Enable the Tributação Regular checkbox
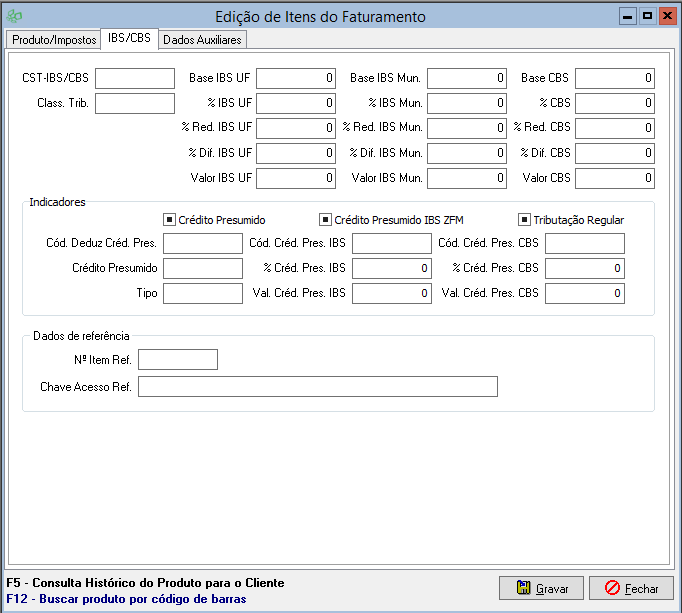 tap(524, 220)
